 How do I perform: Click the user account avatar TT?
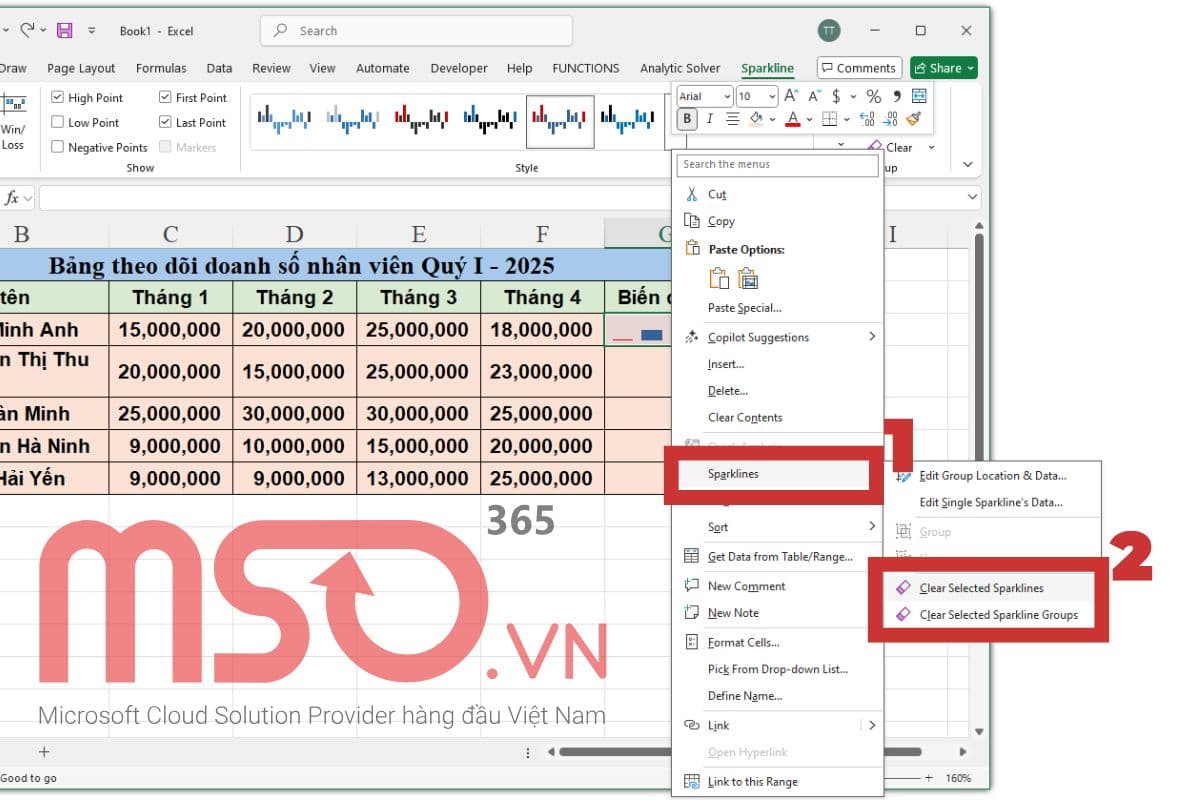829,31
